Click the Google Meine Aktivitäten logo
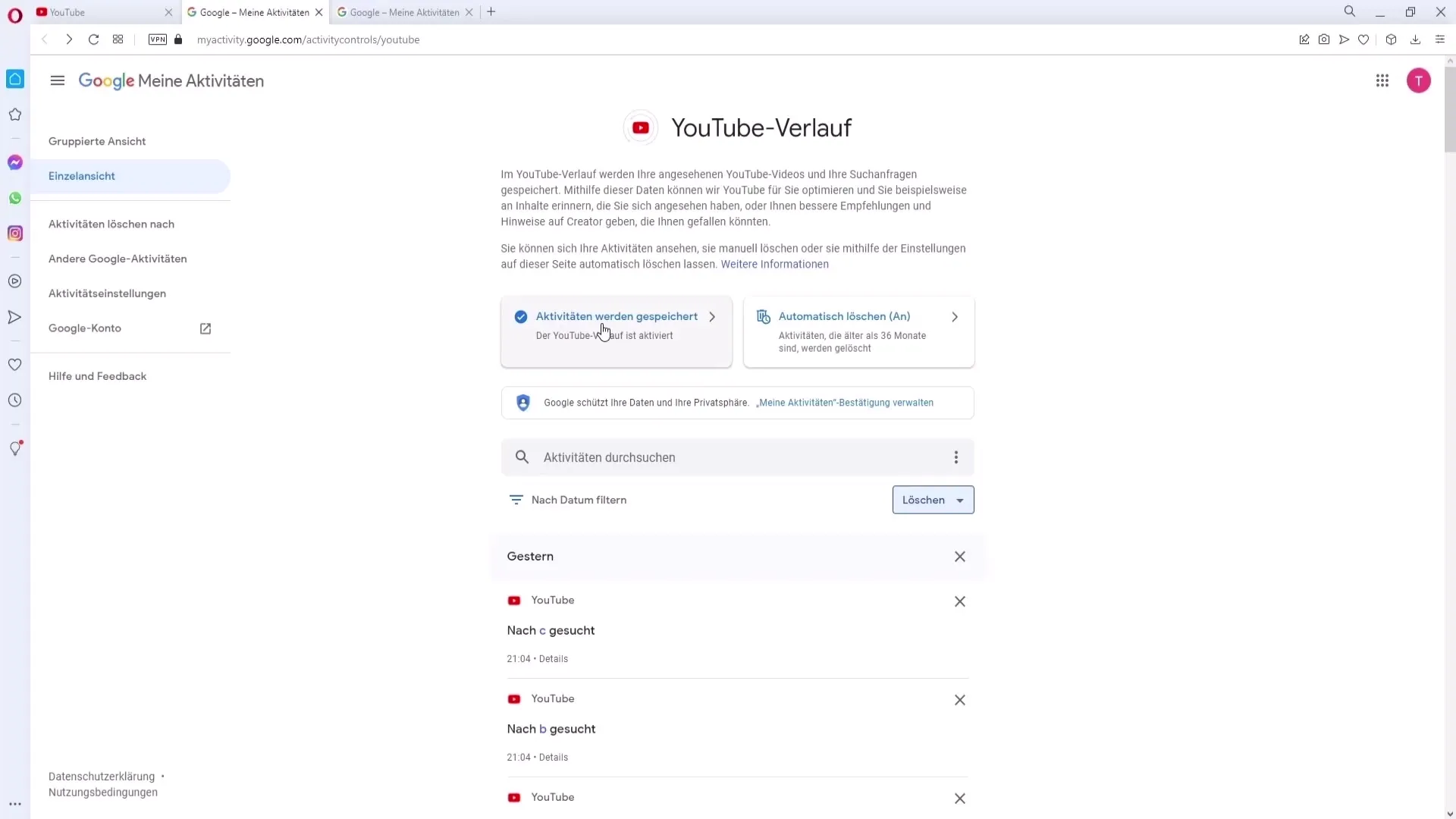 click(x=171, y=80)
